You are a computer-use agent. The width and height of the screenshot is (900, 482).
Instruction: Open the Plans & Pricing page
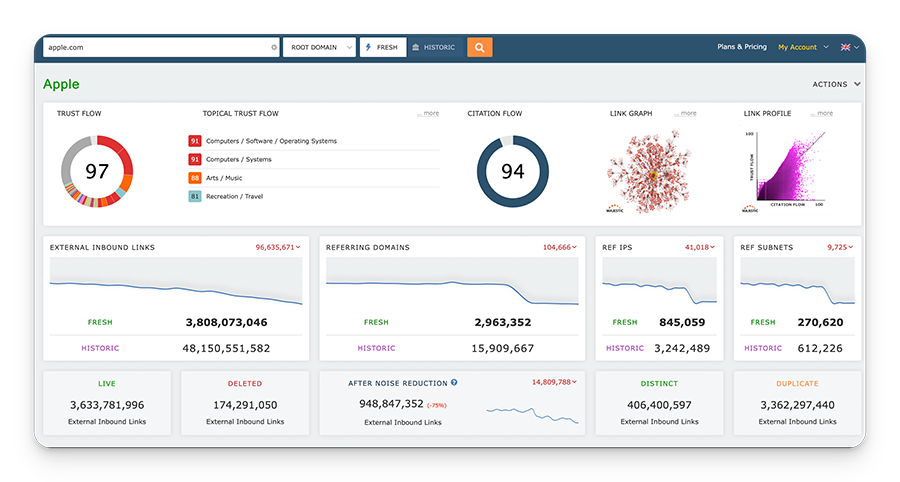tap(742, 47)
